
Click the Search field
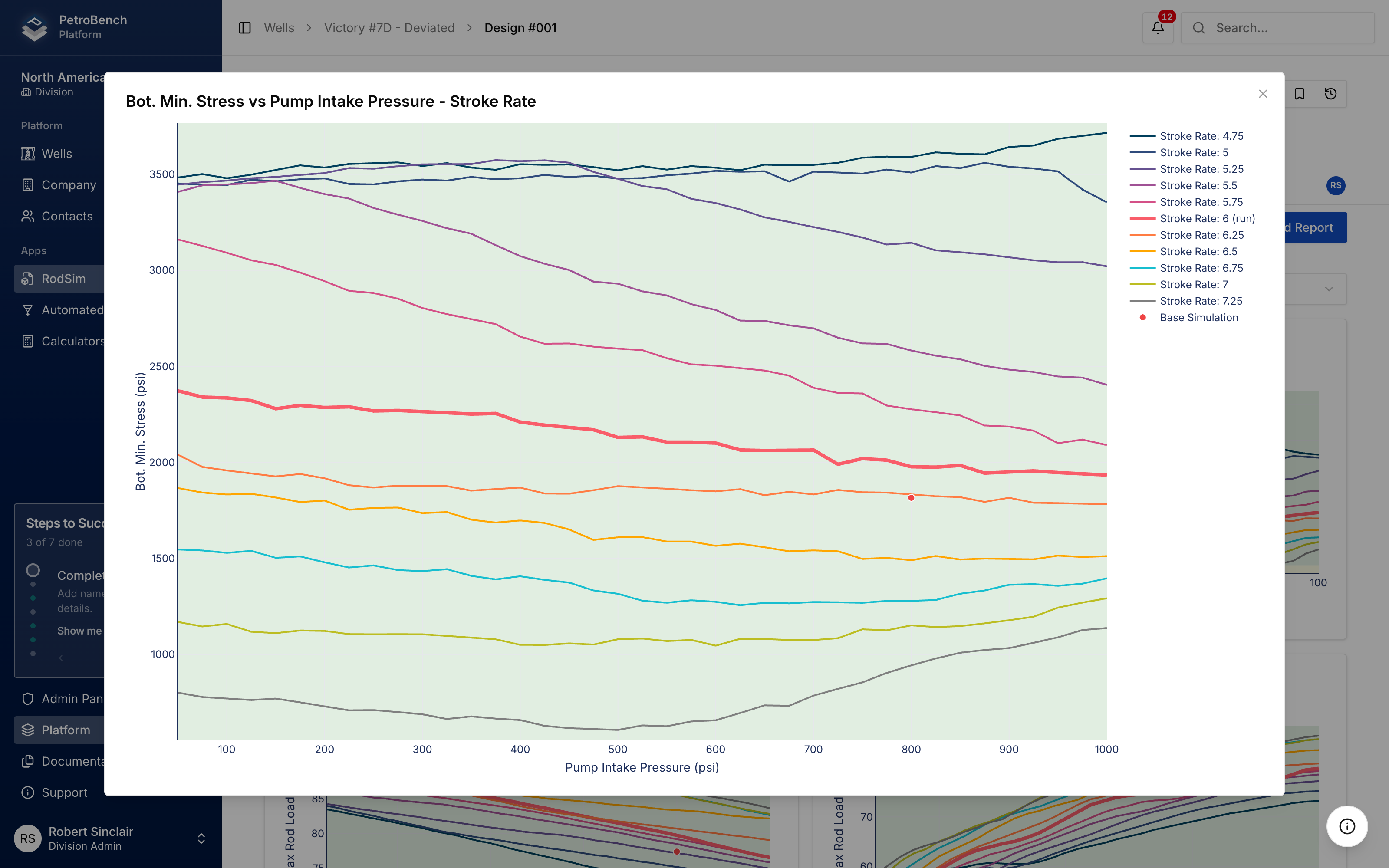tap(1277, 27)
